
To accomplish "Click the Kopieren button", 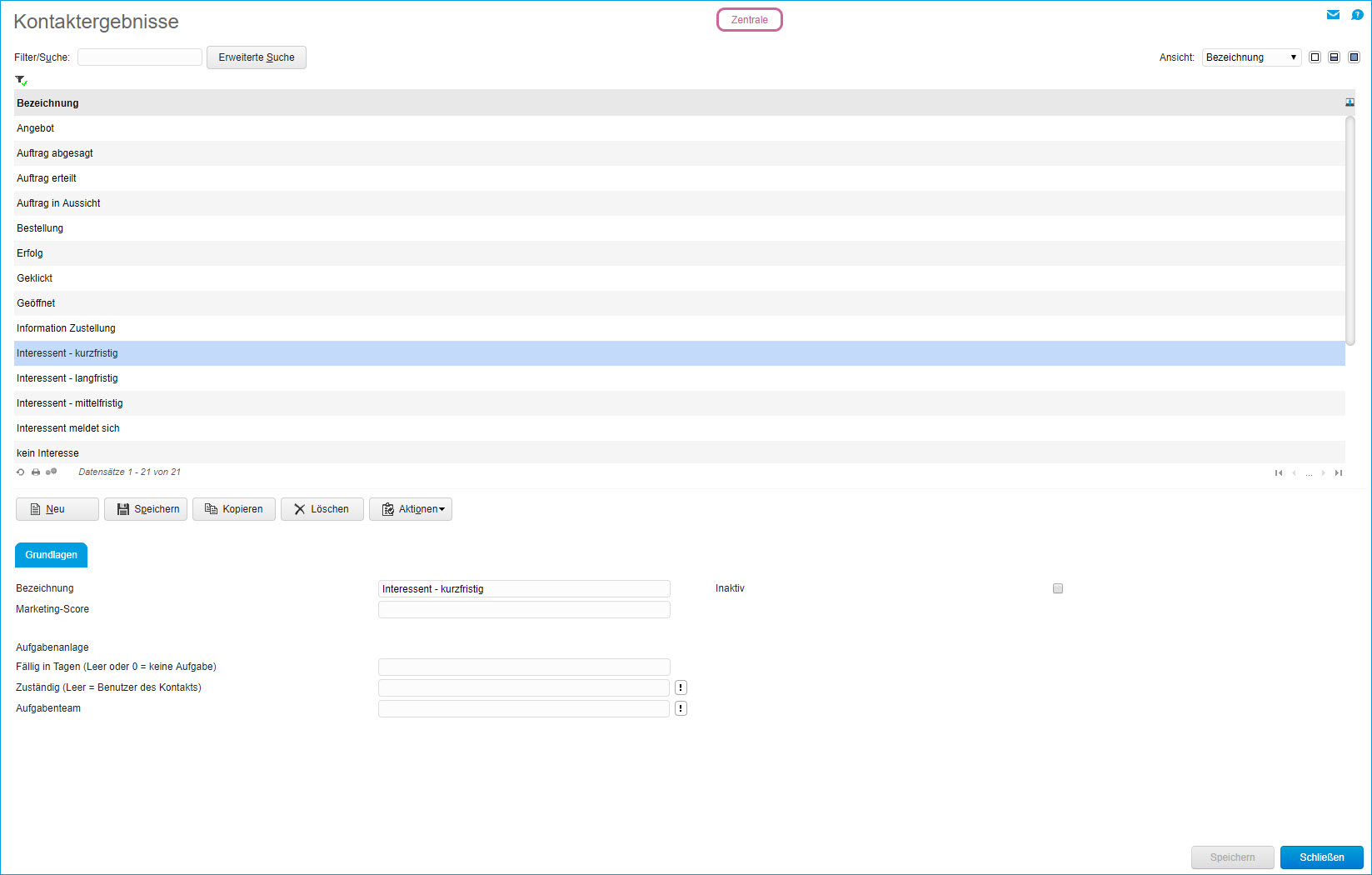I will [234, 509].
